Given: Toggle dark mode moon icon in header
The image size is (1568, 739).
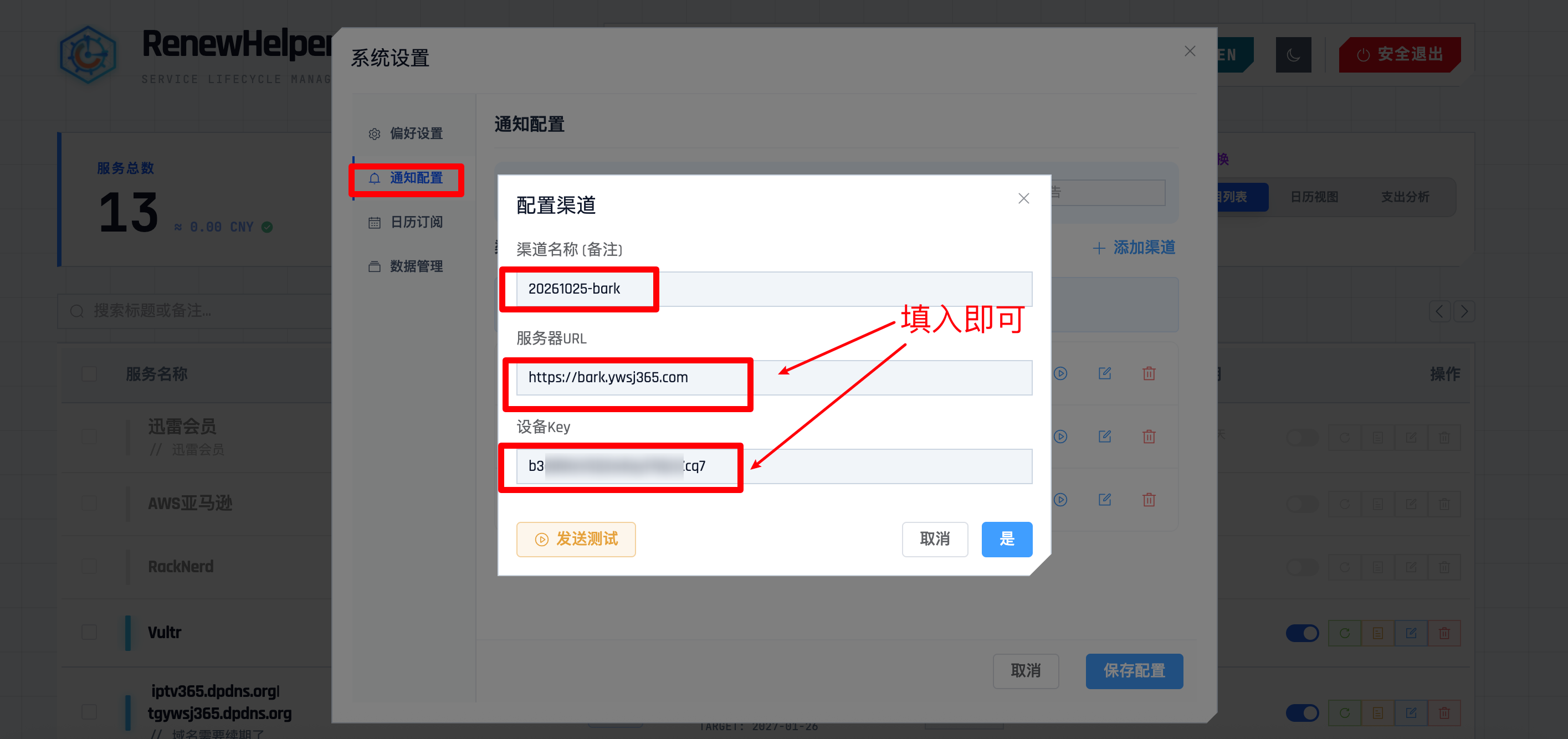Looking at the screenshot, I should [1293, 55].
